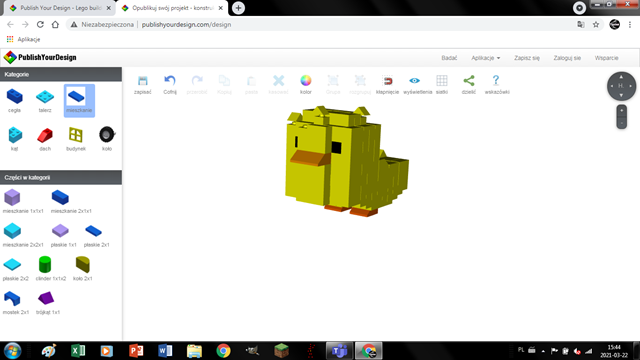This screenshot has height=360, width=640.
Task: Select the cegła brick category
Action: 14,97
